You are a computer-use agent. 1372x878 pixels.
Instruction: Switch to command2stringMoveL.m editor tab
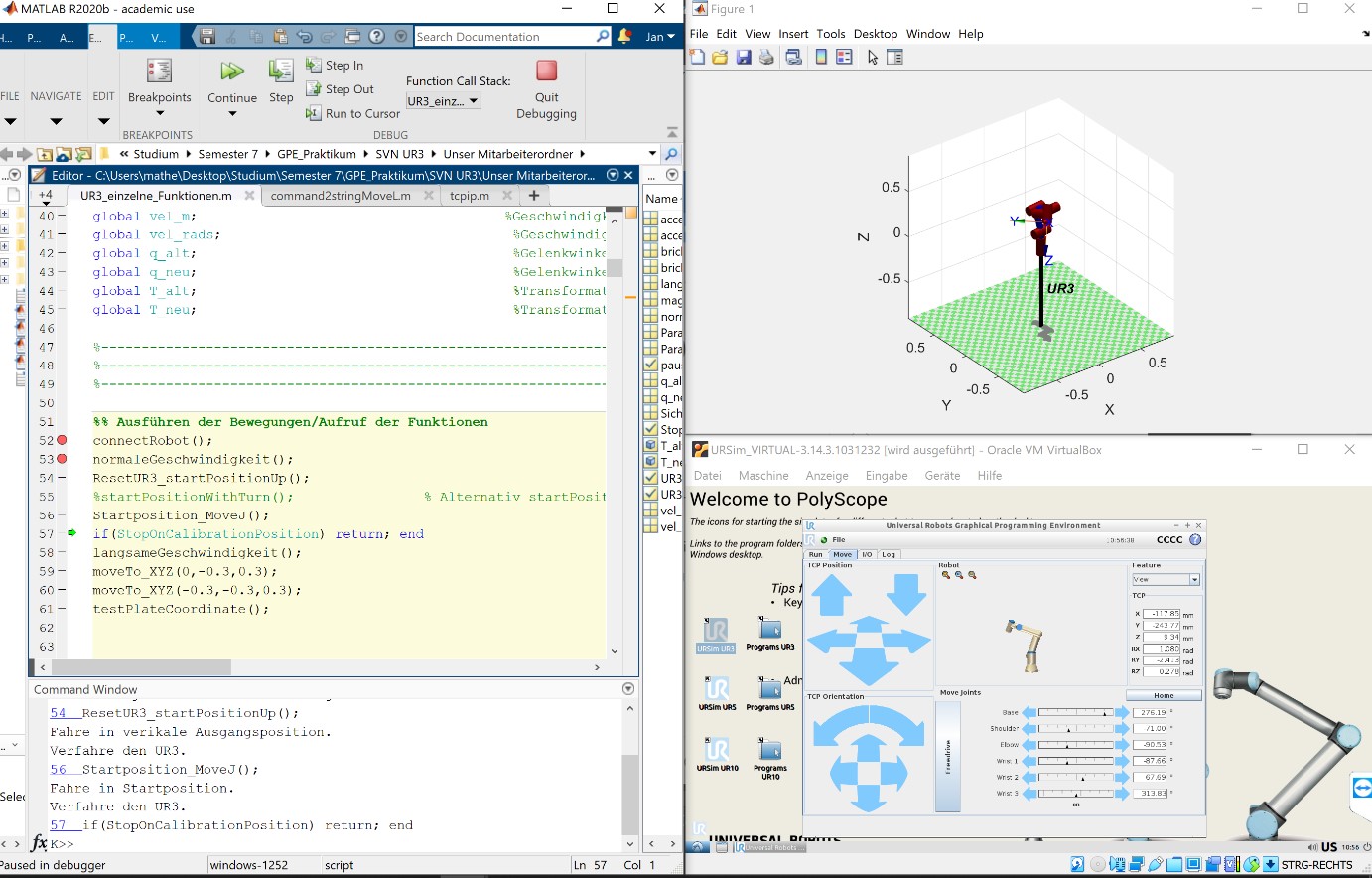click(x=341, y=196)
